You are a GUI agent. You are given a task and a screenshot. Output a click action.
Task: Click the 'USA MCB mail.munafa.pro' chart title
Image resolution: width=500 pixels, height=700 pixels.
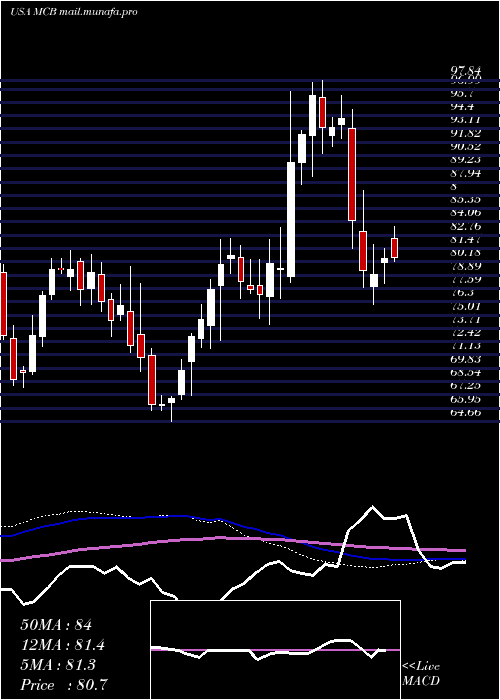coord(74,12)
